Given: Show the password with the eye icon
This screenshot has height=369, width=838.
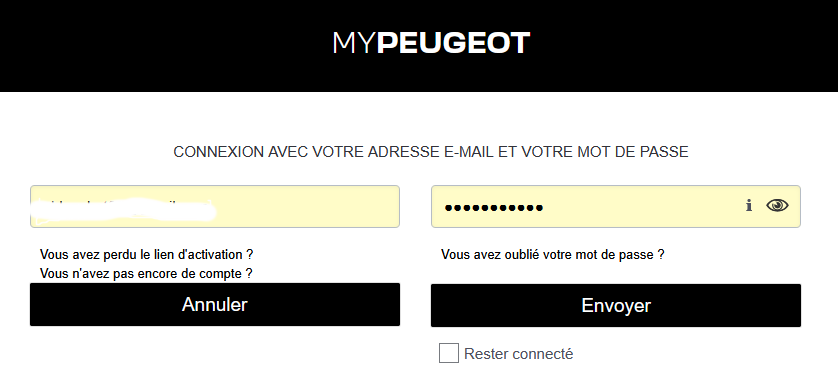Looking at the screenshot, I should tap(777, 205).
